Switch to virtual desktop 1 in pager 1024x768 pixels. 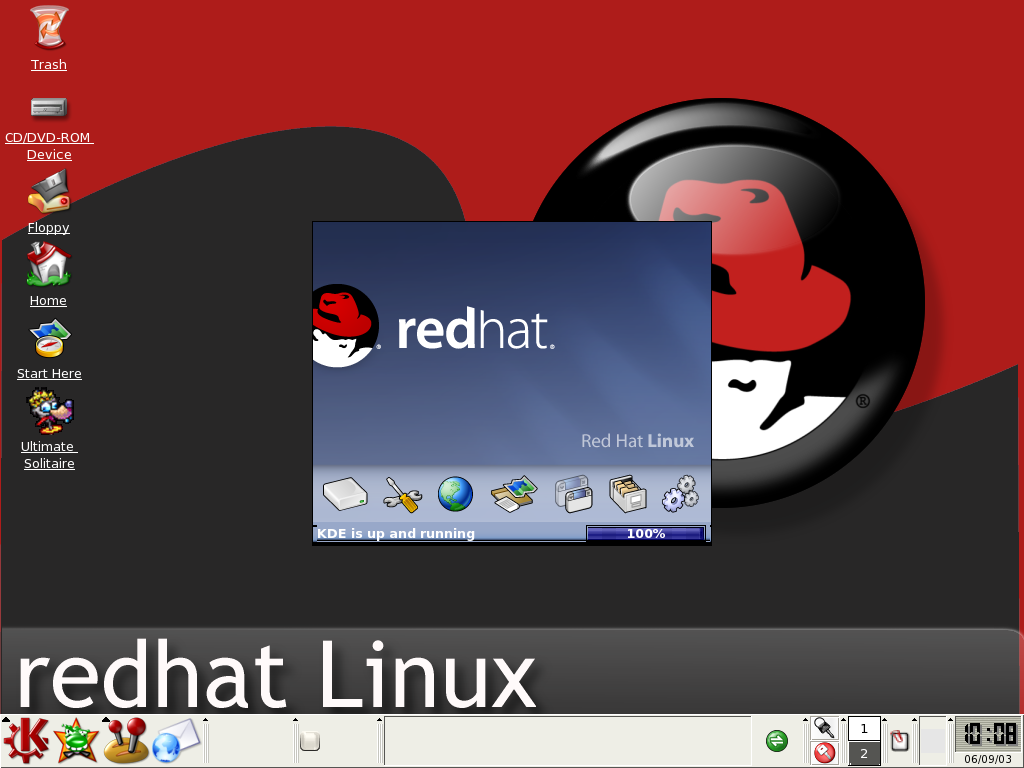point(864,729)
